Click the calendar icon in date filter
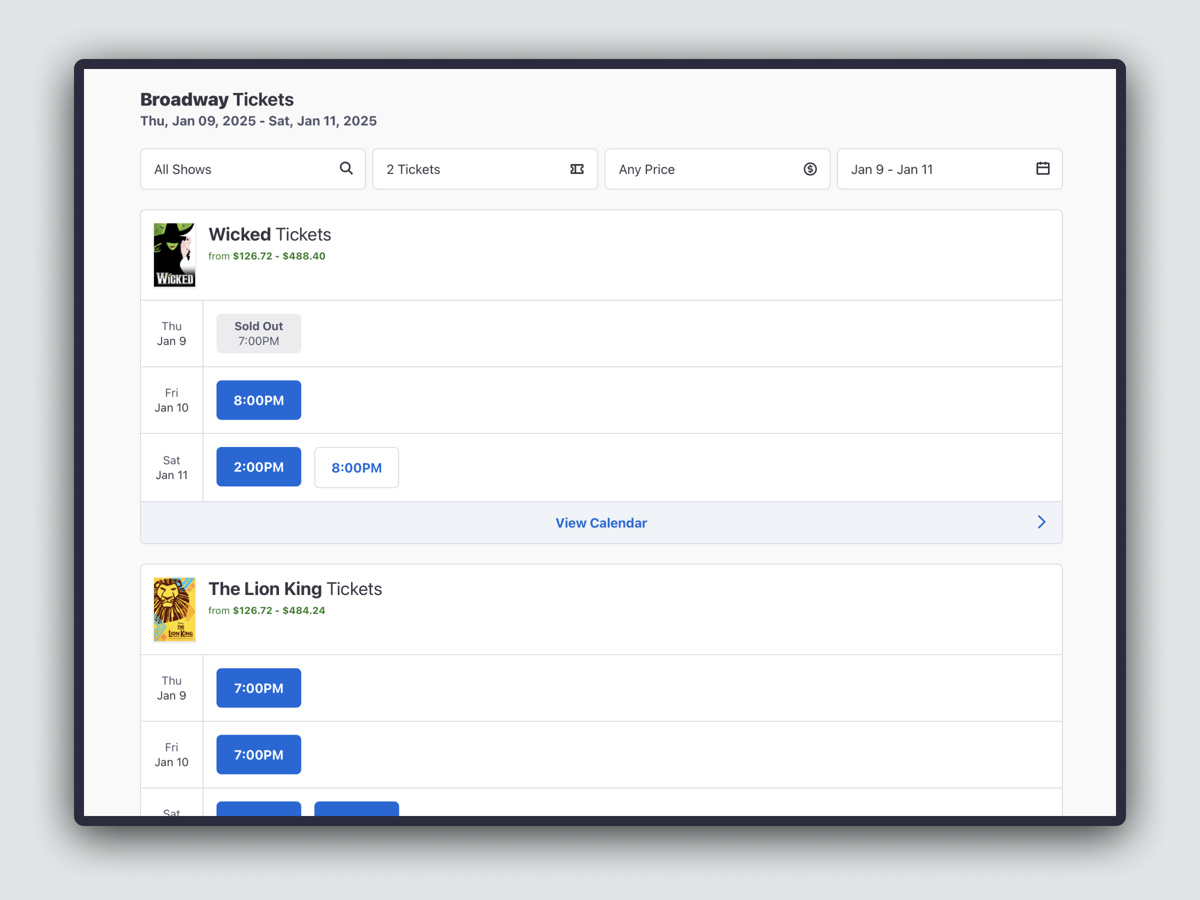Screen dimensions: 1200x900 click(x=1042, y=169)
